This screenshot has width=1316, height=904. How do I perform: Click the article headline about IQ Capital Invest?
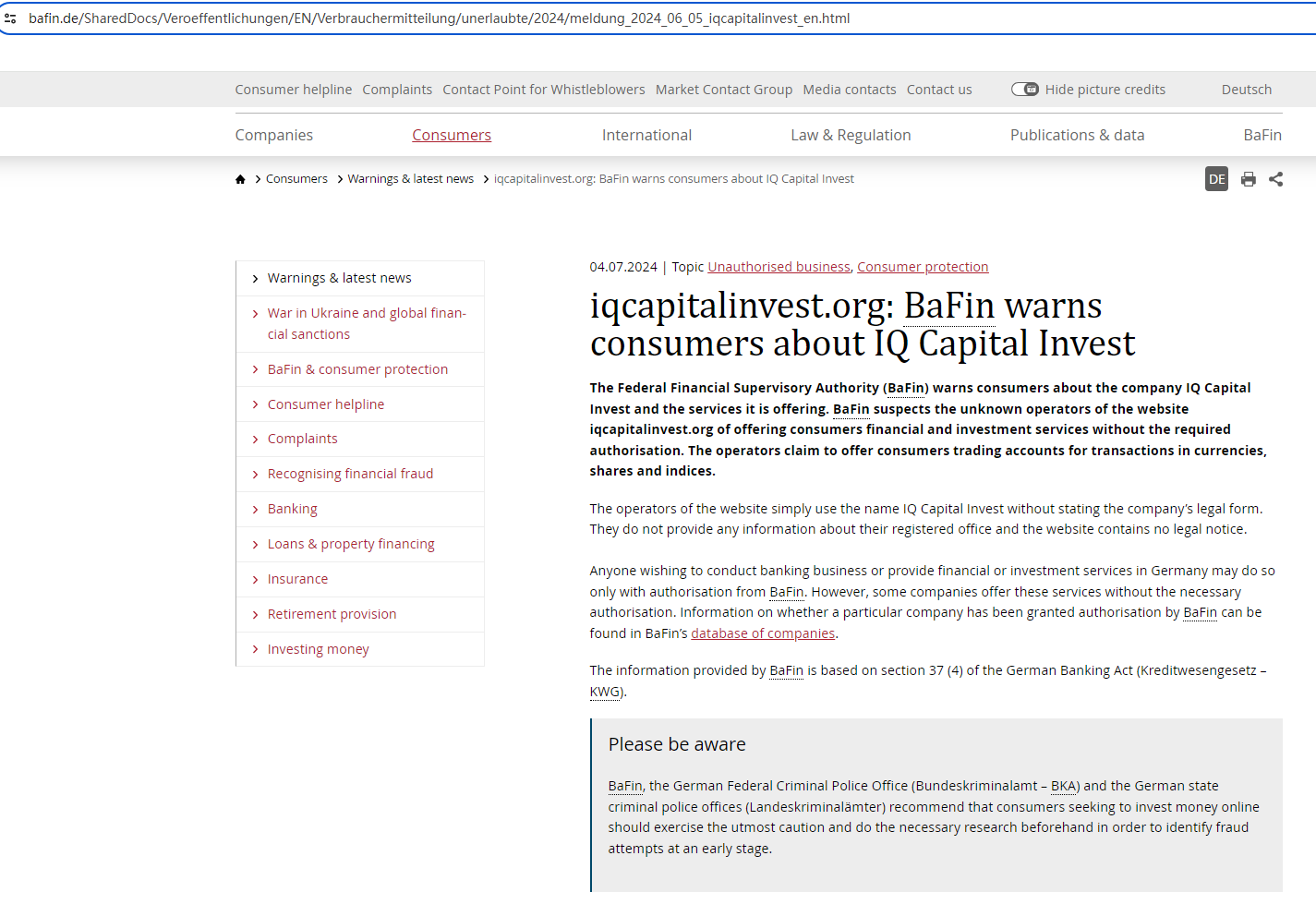[x=863, y=324]
